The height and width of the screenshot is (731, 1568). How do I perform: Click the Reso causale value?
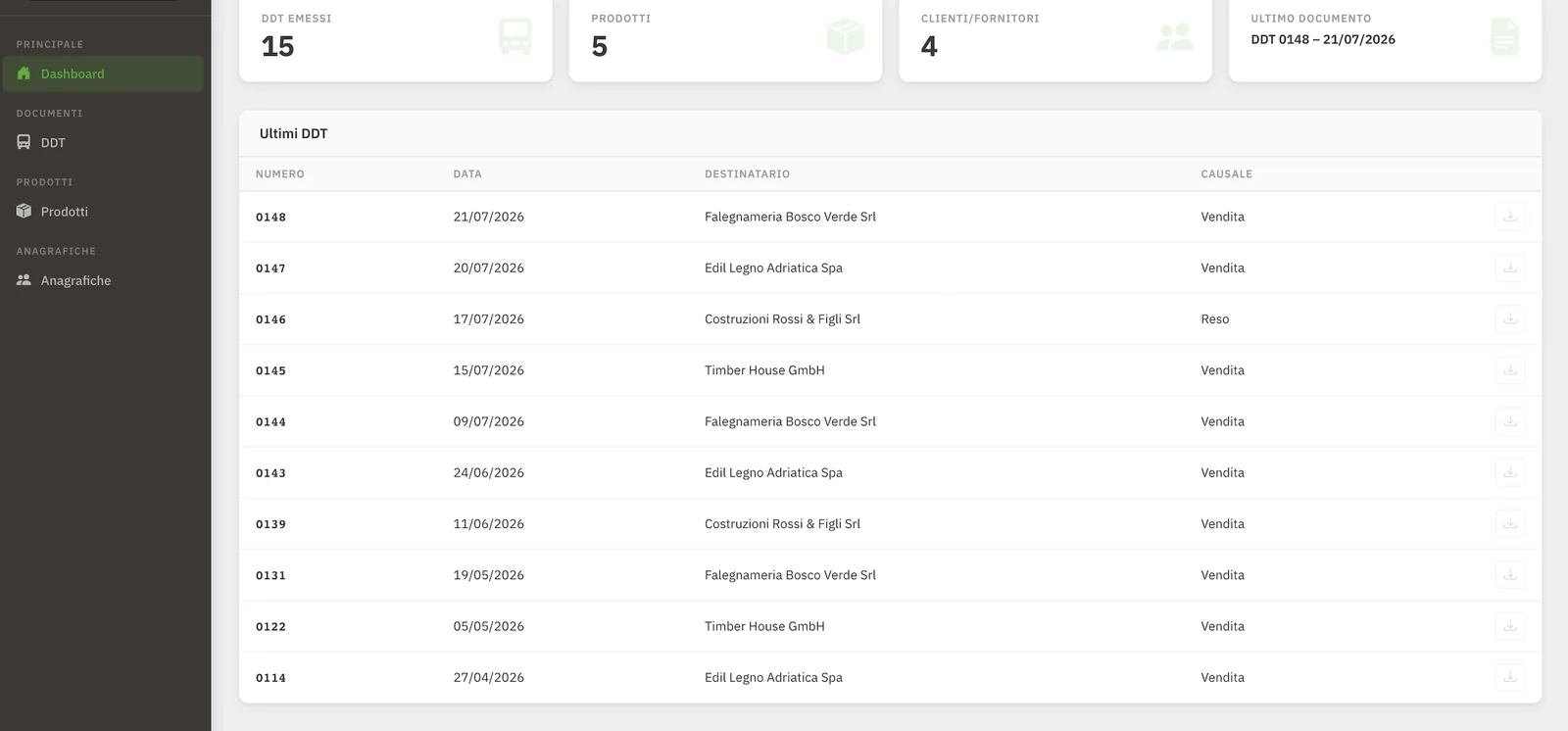[x=1214, y=318]
